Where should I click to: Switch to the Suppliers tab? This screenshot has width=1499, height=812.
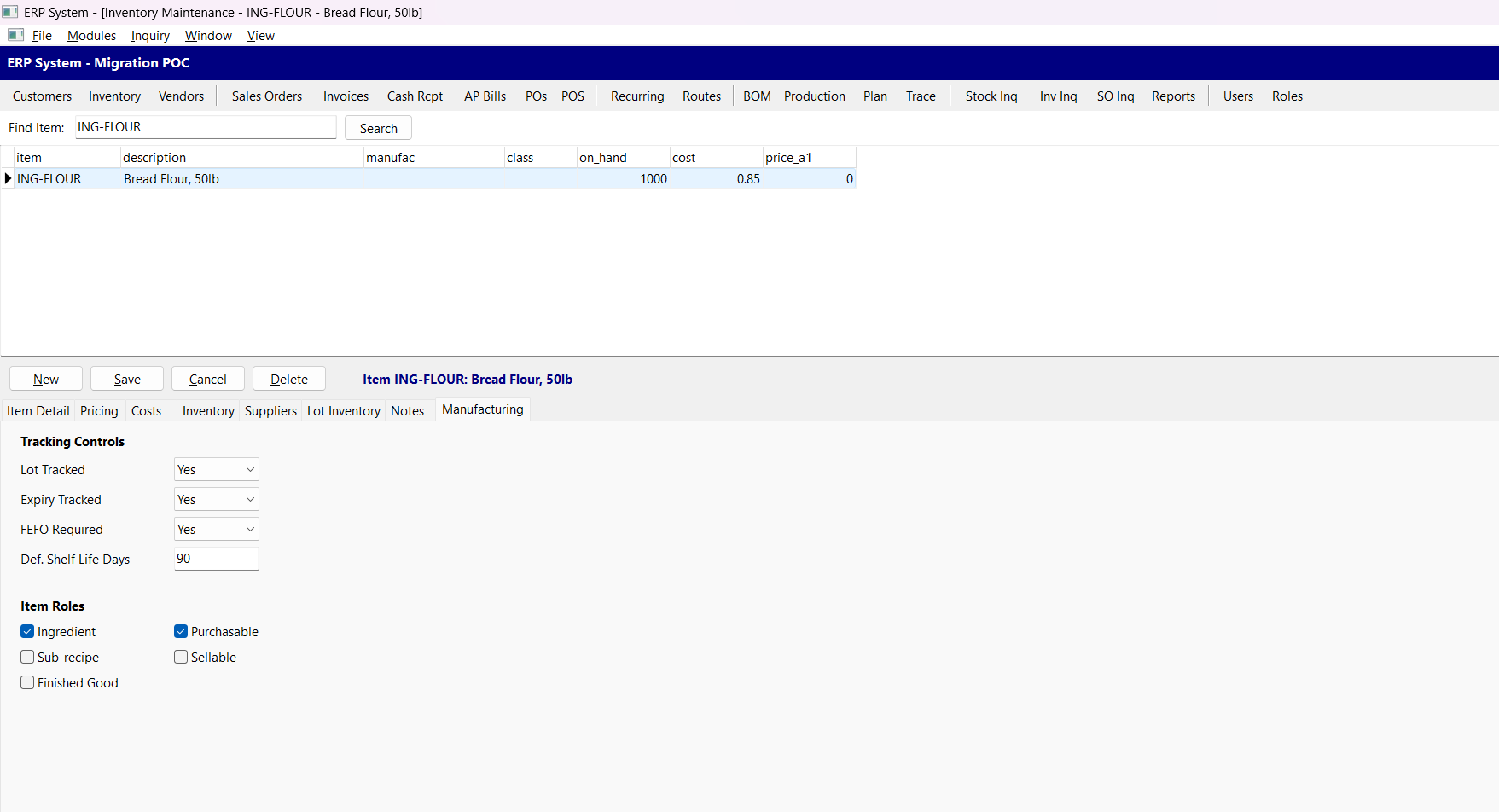[x=270, y=410]
